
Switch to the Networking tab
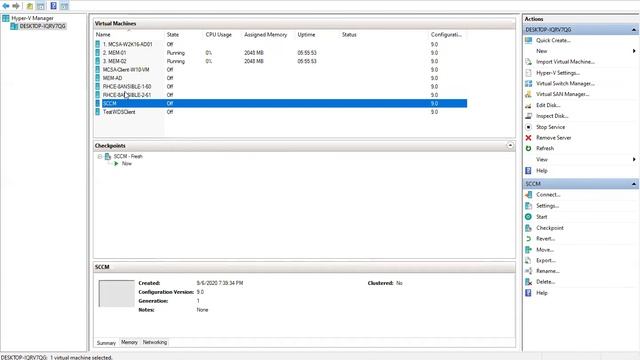coord(155,342)
